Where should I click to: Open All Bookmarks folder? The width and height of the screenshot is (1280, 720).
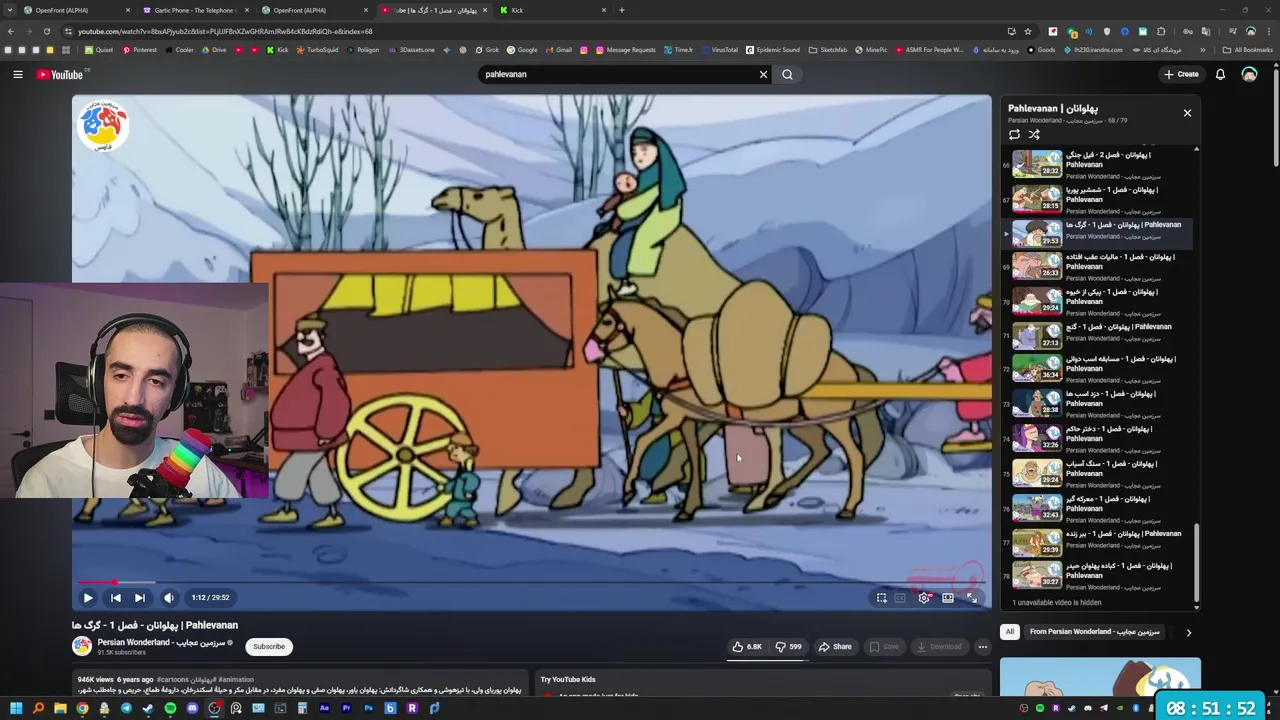1248,50
